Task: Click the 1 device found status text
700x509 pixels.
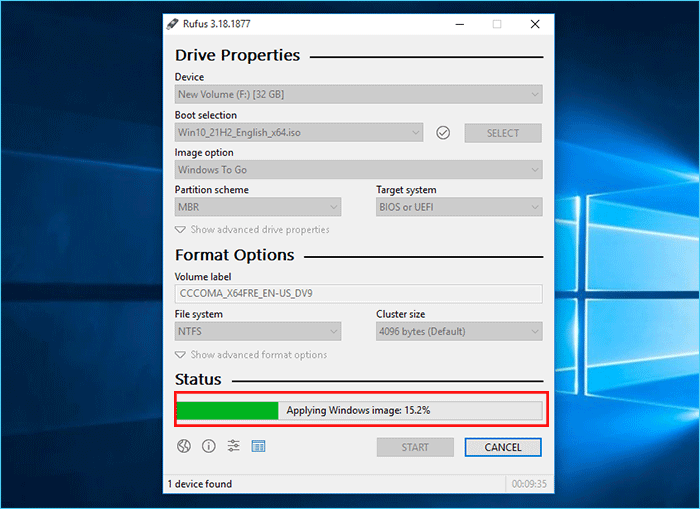Action: pyautogui.click(x=200, y=484)
